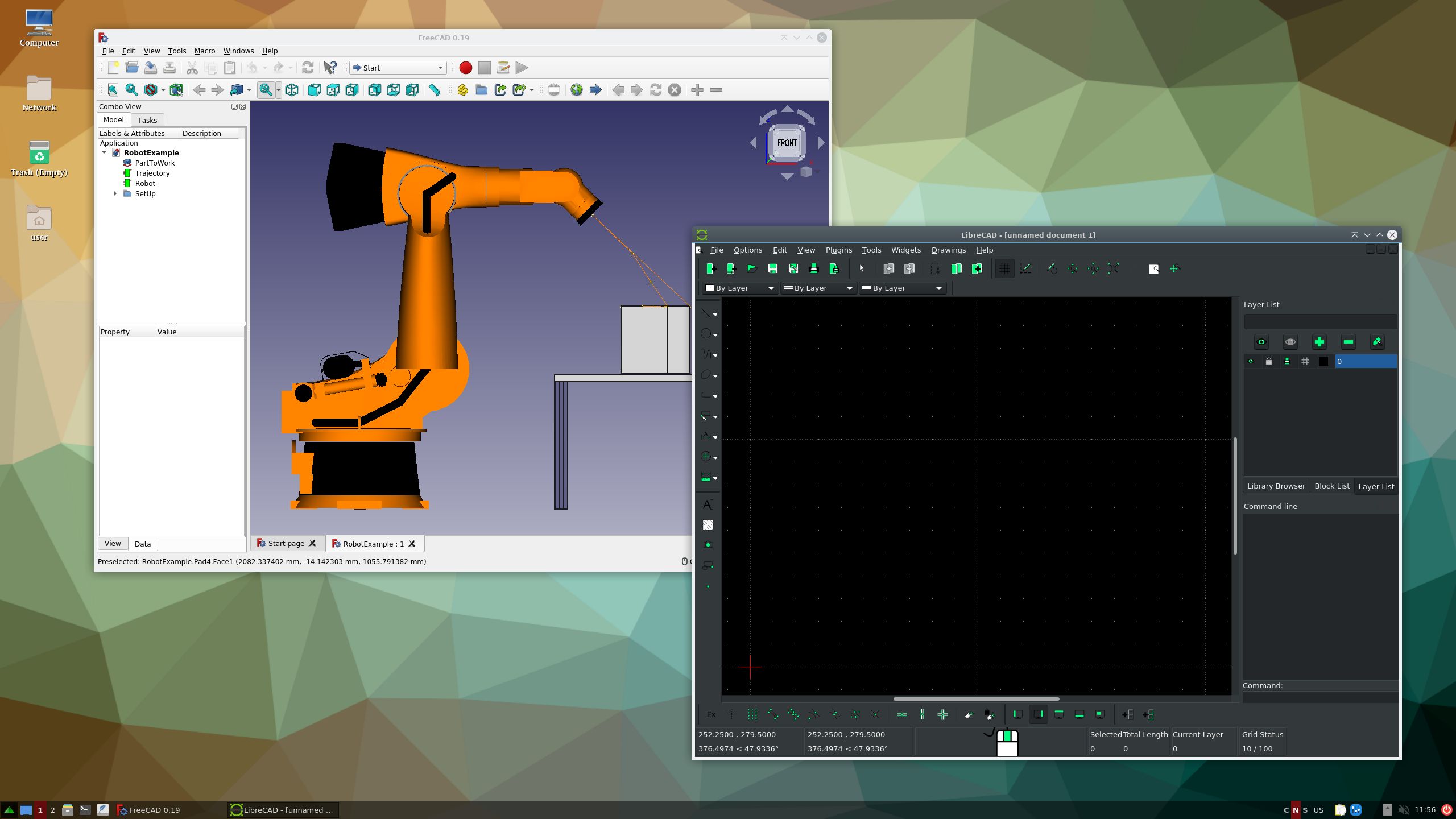Click LibreCAD zoom window icon

(1153, 268)
